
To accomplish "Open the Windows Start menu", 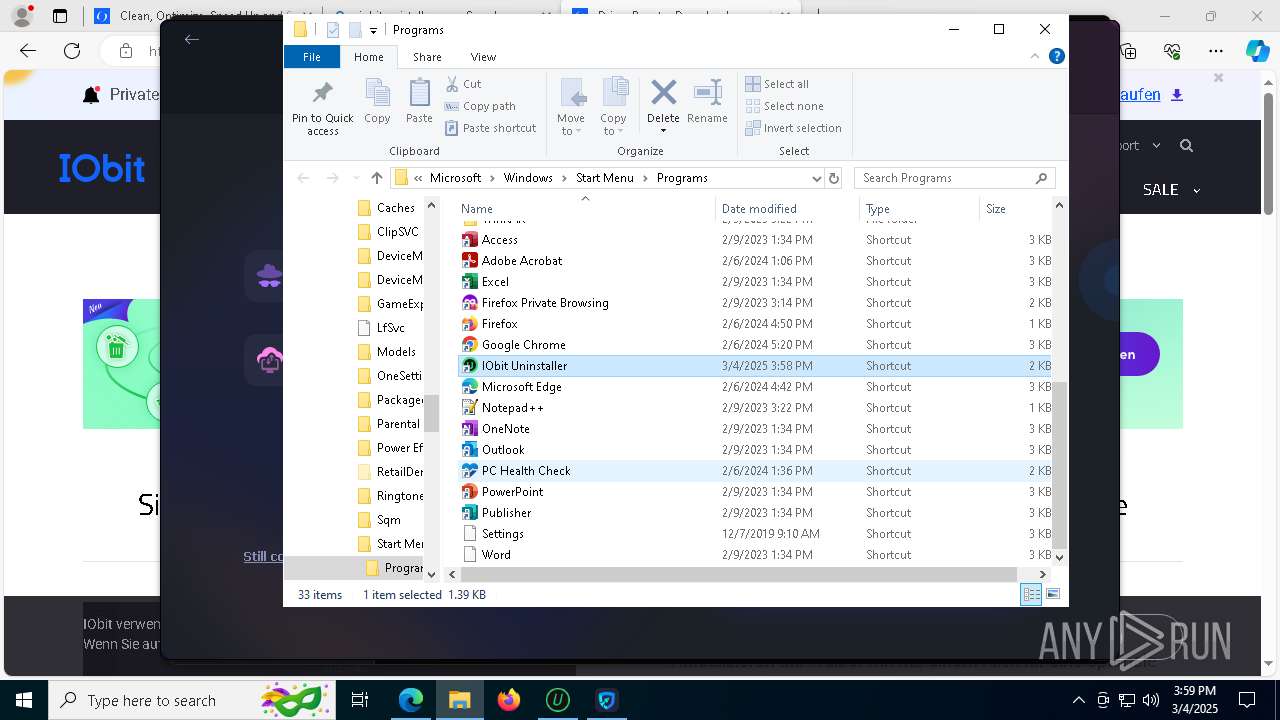I will [x=23, y=700].
